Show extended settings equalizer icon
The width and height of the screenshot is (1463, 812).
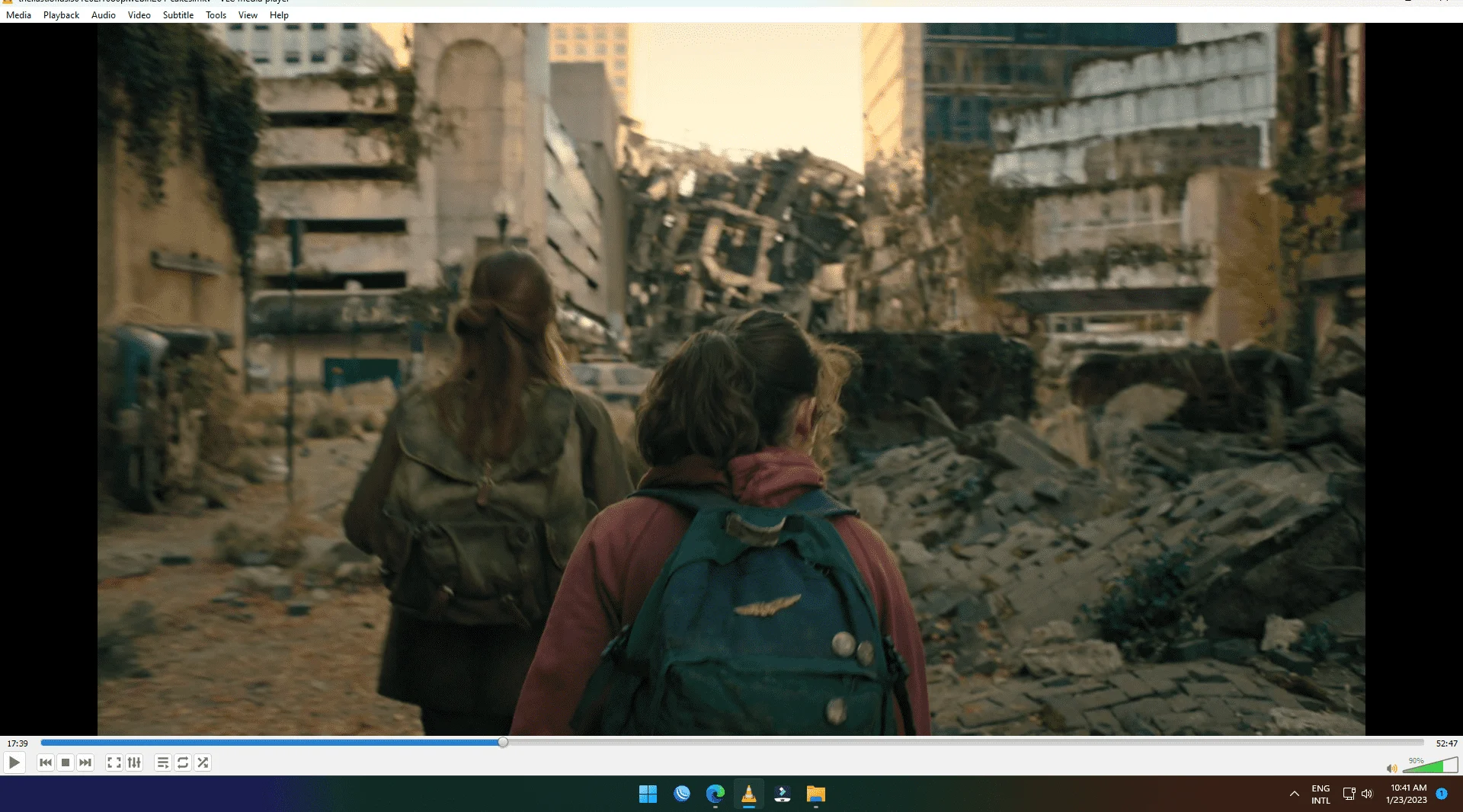click(x=134, y=762)
